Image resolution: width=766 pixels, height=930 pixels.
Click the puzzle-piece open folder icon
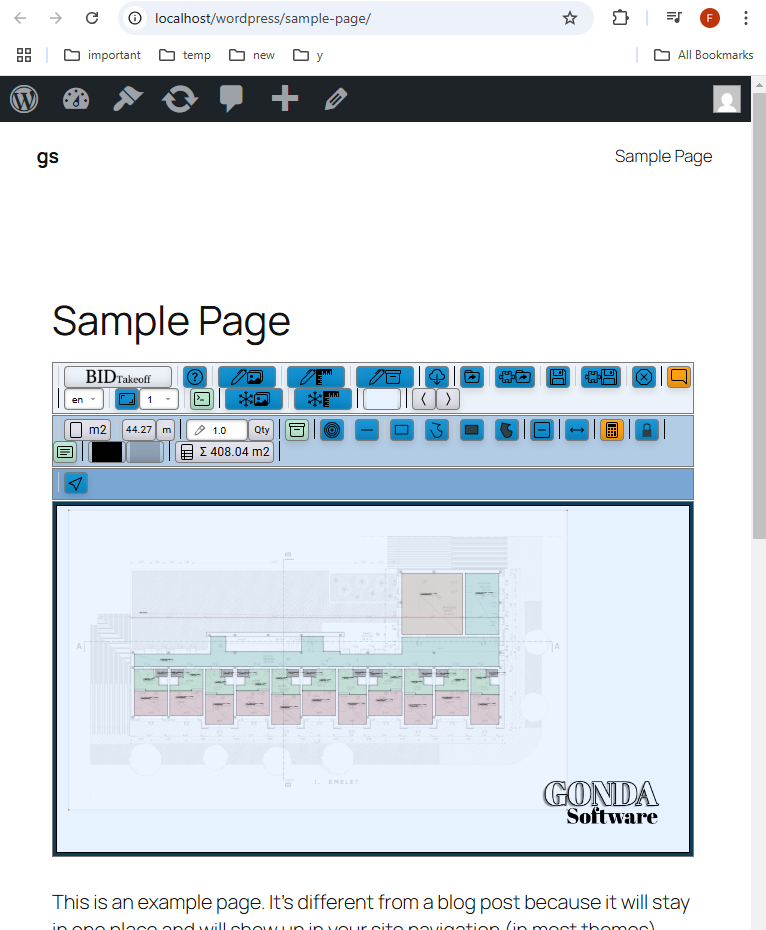coord(515,377)
